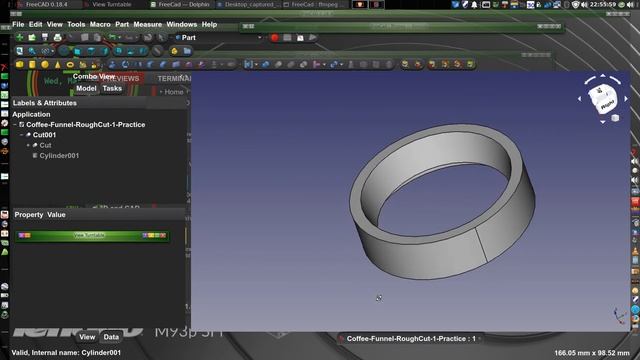Open the Macros dialog icon
The image size is (640, 360).
(300, 38)
